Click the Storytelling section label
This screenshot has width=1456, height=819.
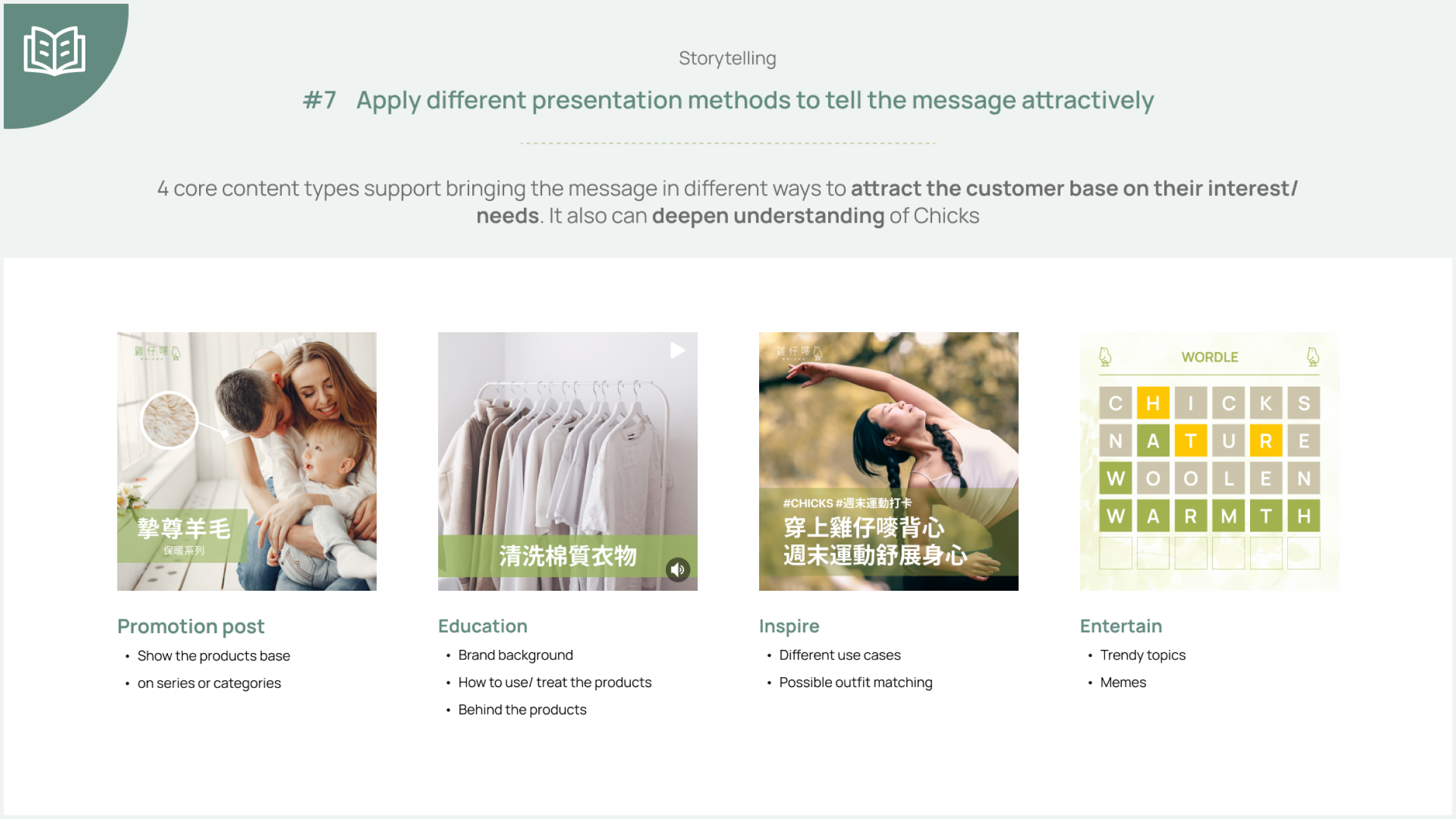point(727,58)
